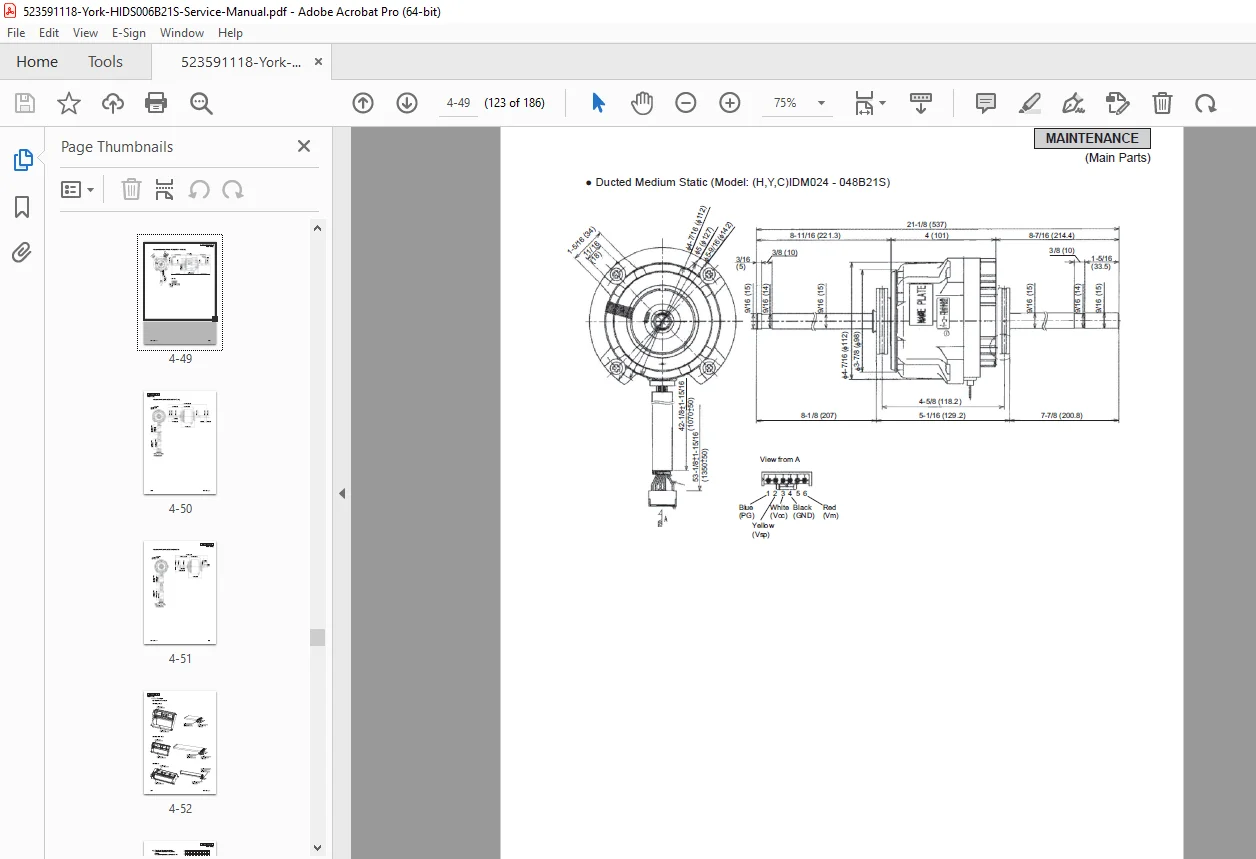
Task: Click the stamp tool icon
Action: pos(1118,103)
